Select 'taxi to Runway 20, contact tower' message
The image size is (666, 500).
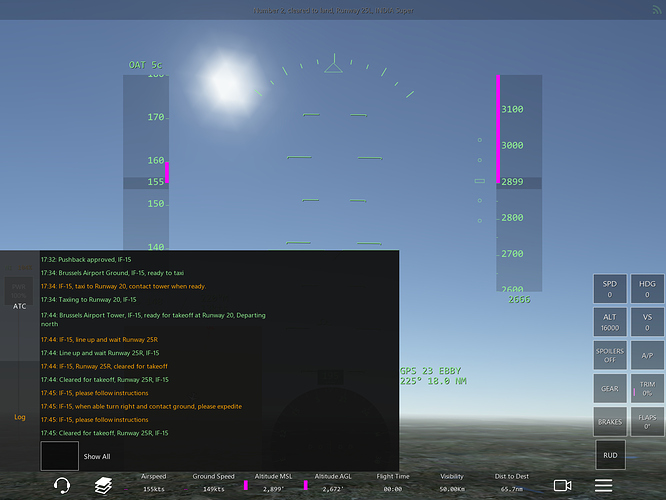[x=123, y=286]
